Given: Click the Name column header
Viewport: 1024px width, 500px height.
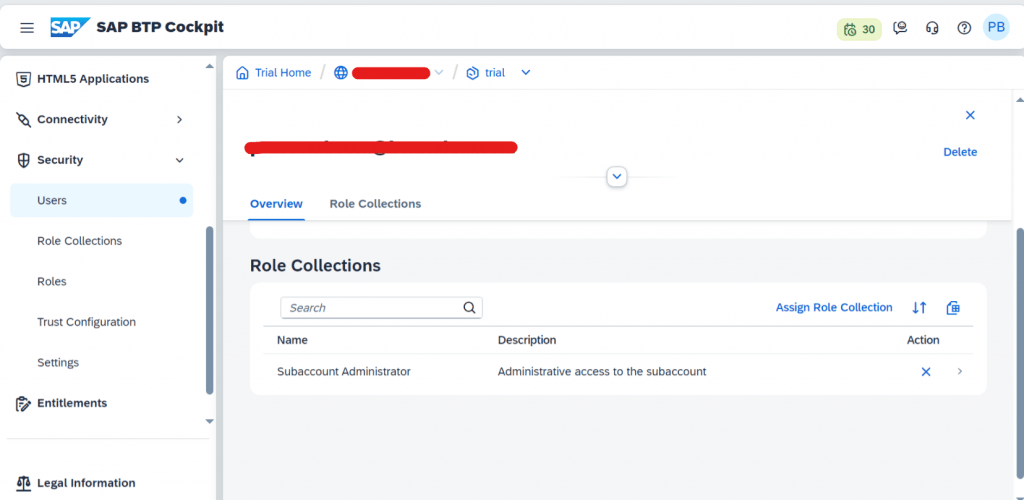Looking at the screenshot, I should click(292, 340).
